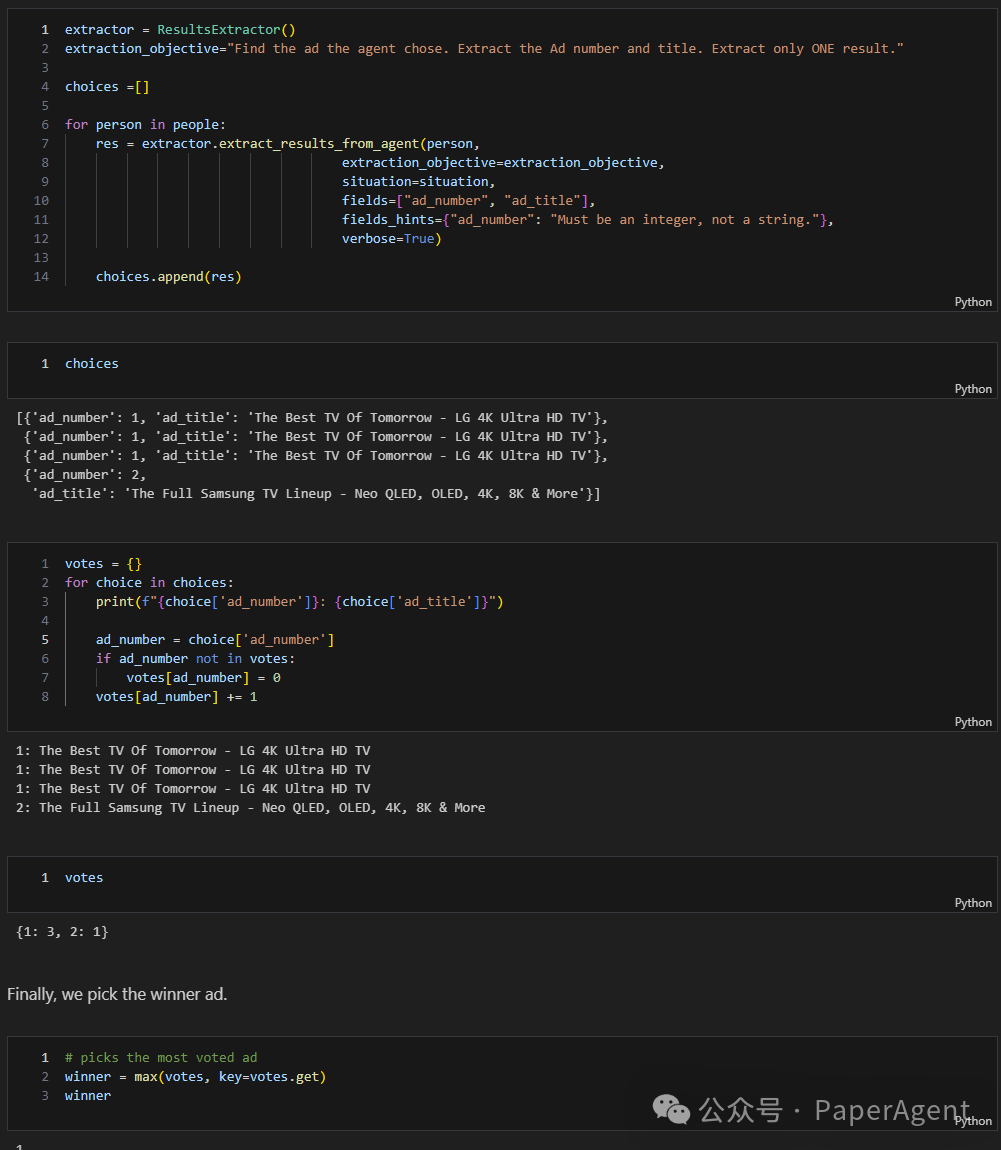Image resolution: width=1001 pixels, height=1150 pixels.
Task: Click the line 'winner = max(votes, key=votes.get)'
Action: point(195,1077)
